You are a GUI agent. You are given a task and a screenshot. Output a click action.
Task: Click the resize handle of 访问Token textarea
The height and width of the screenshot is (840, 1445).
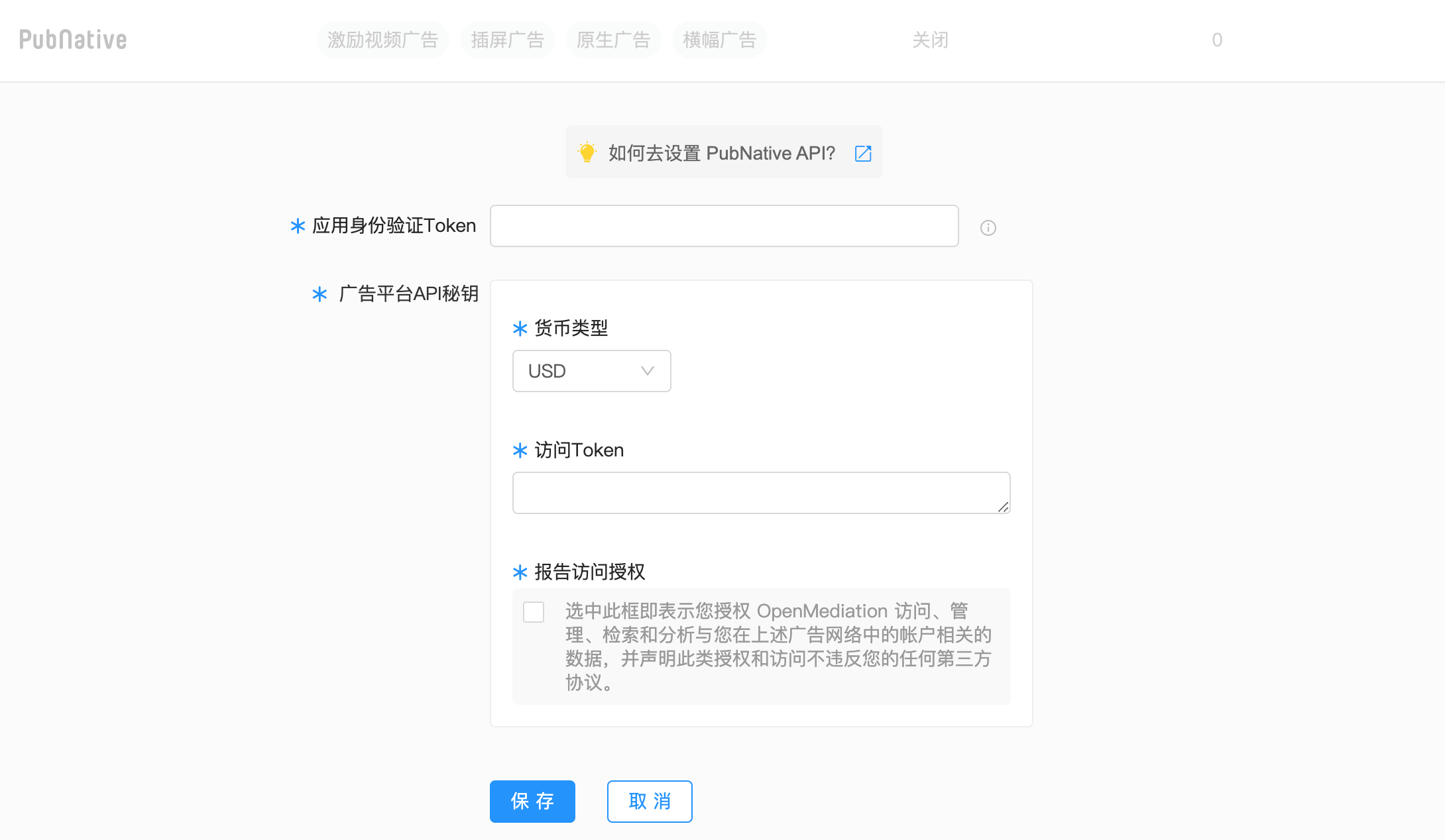(x=1003, y=507)
